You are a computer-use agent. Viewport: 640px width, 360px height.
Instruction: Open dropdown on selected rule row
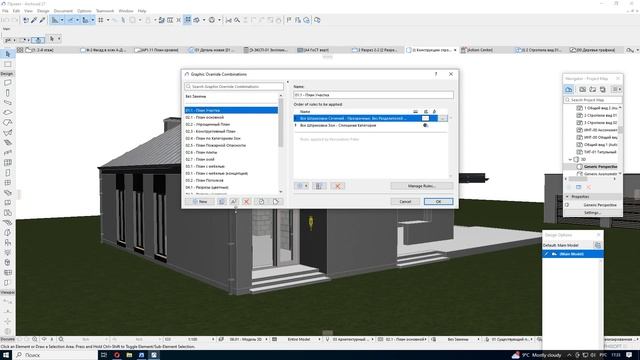443,118
